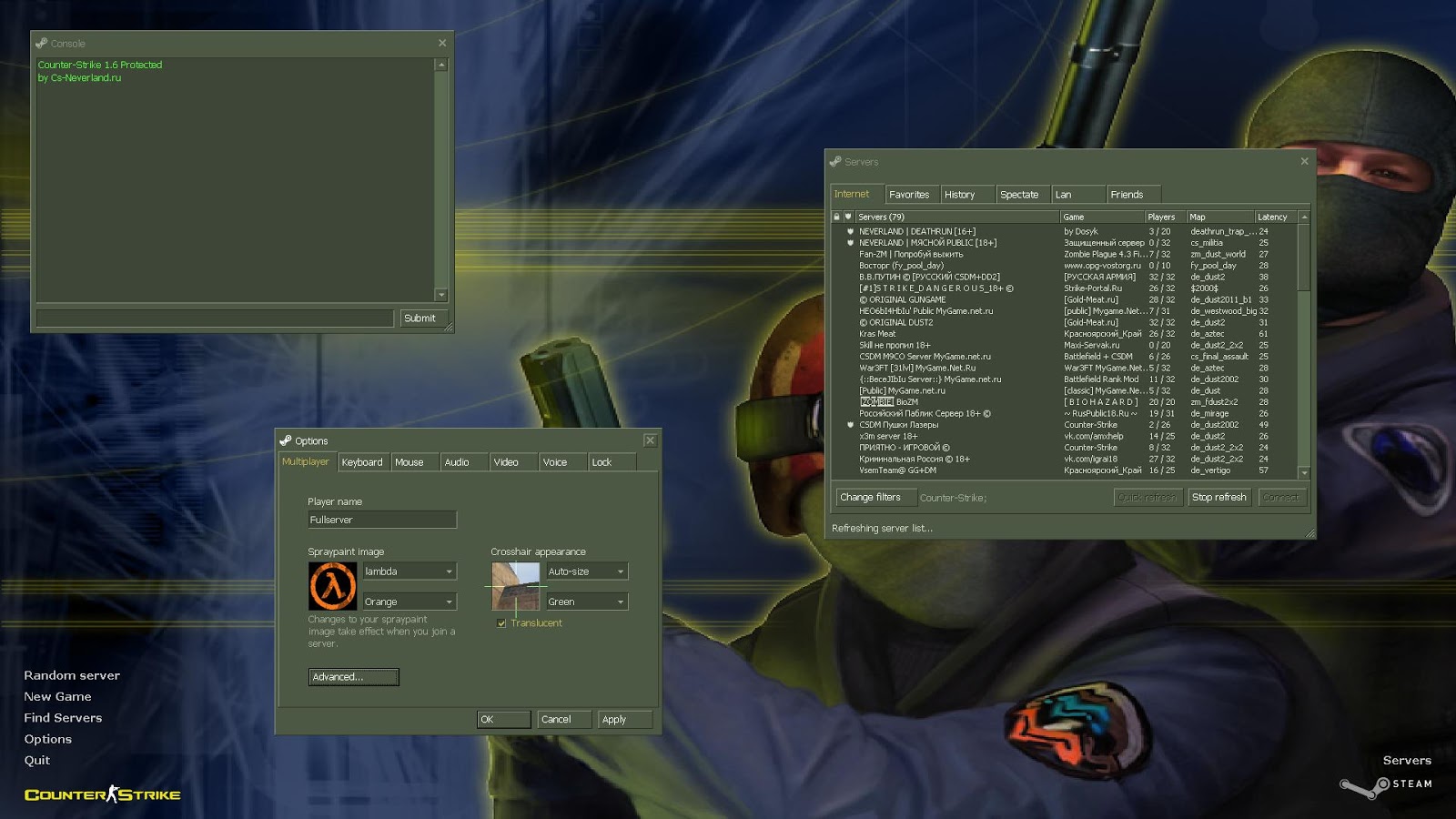
Task: Click the crosshair appearance preview image
Action: click(516, 586)
